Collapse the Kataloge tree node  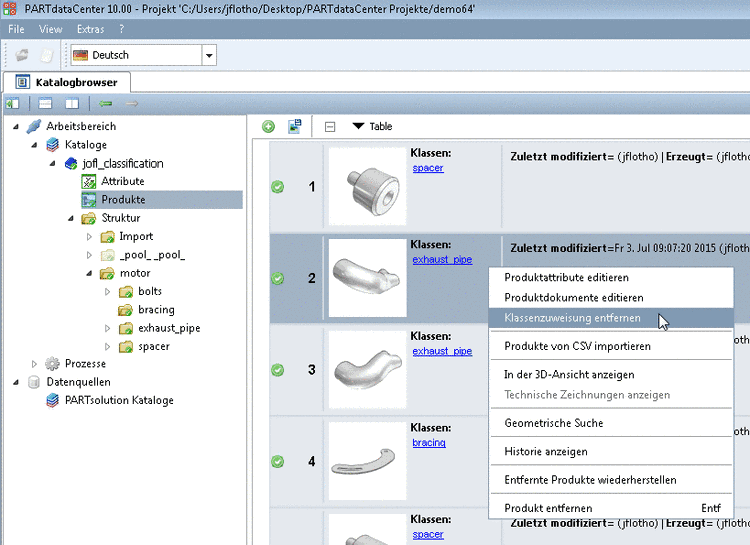click(34, 145)
